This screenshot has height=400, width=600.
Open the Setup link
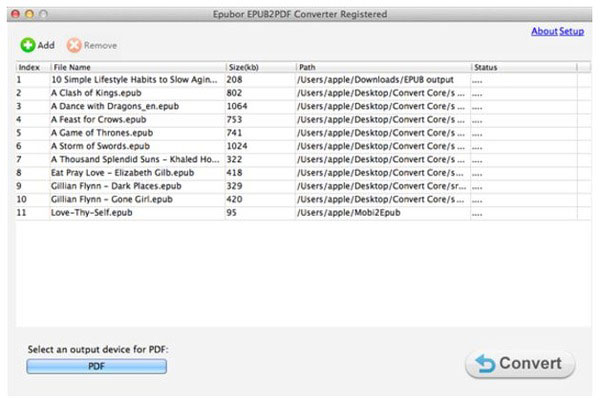pos(571,31)
